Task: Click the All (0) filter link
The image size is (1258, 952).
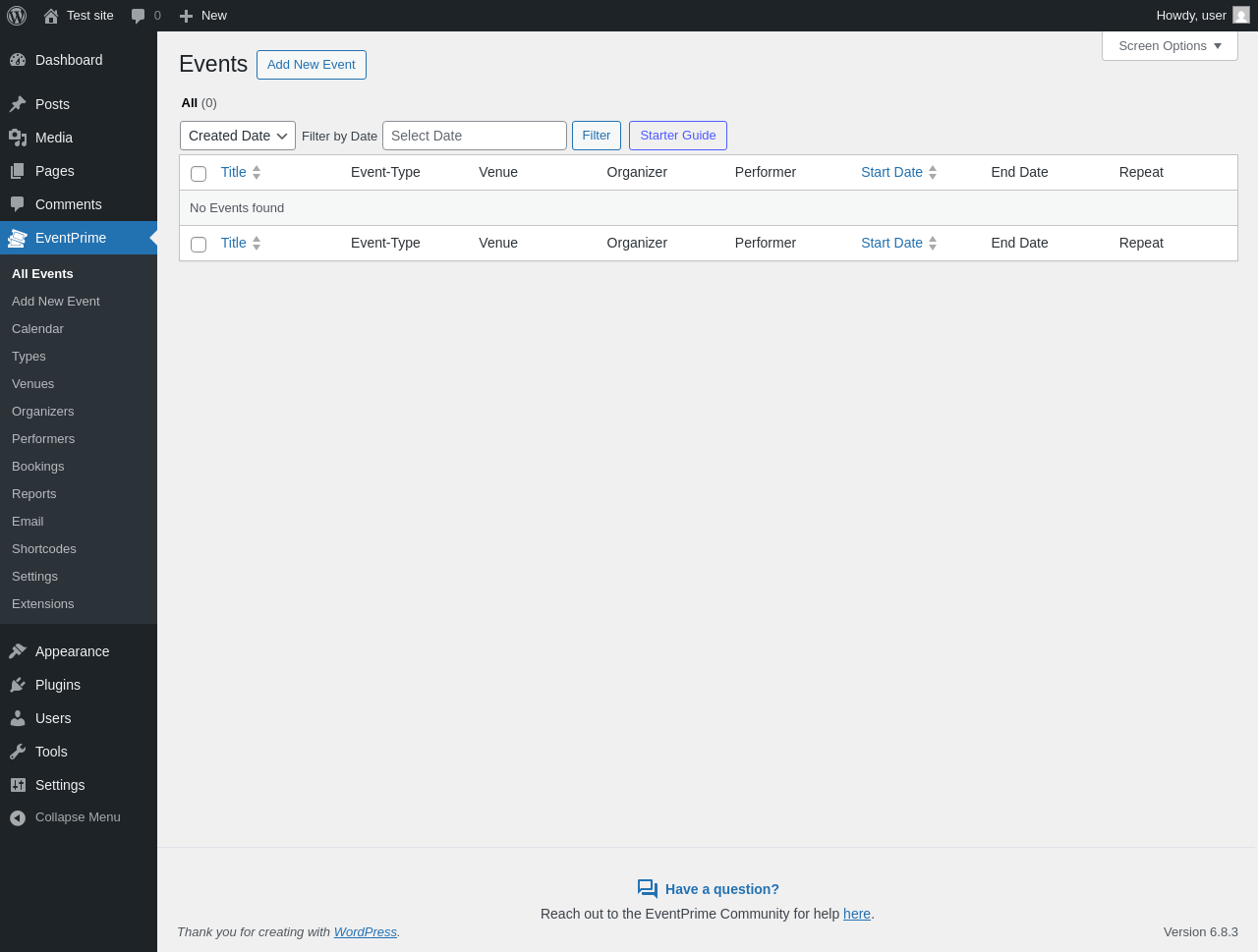Action: pos(199,103)
